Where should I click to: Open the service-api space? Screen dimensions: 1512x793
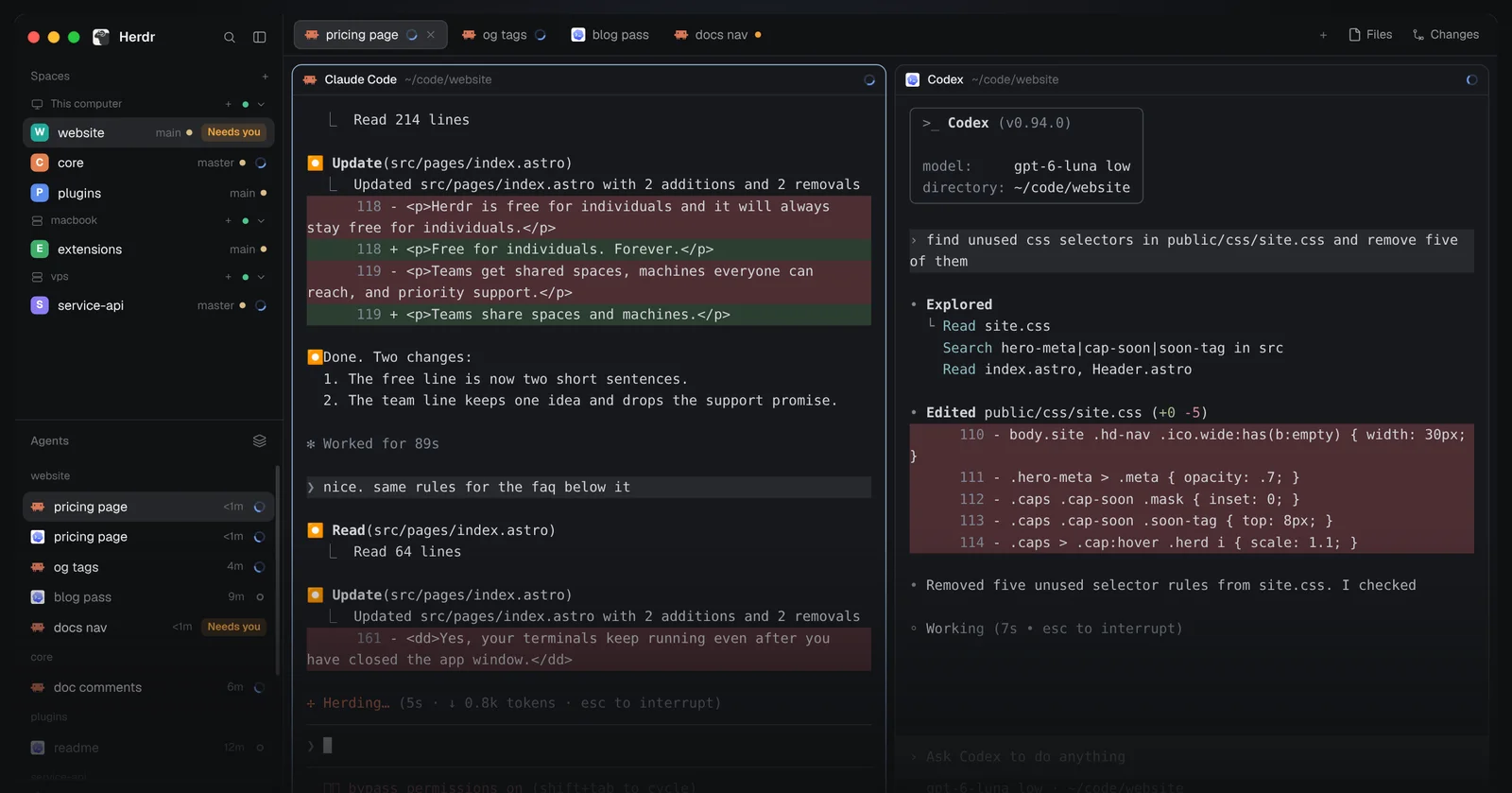point(148,305)
